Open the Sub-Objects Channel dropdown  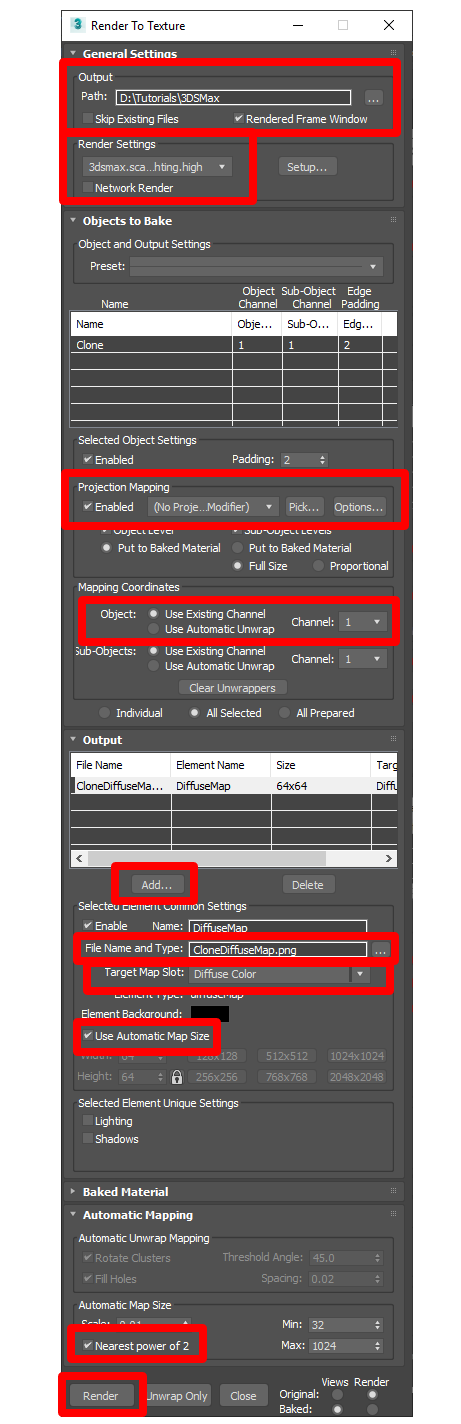[x=362, y=659]
